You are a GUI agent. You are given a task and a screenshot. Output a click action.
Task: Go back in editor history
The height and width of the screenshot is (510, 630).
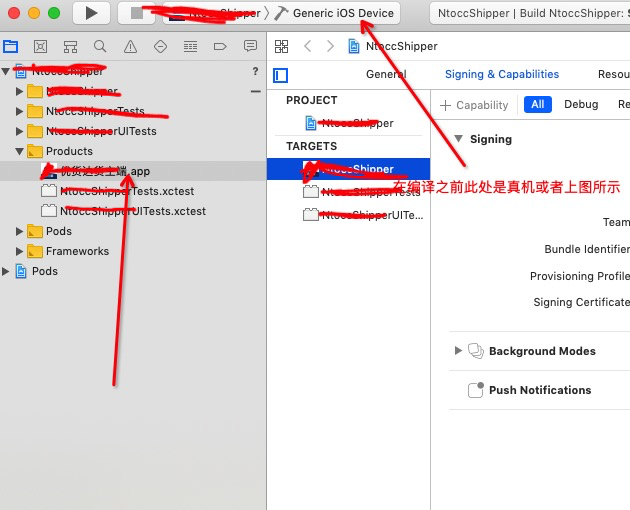tap(308, 46)
